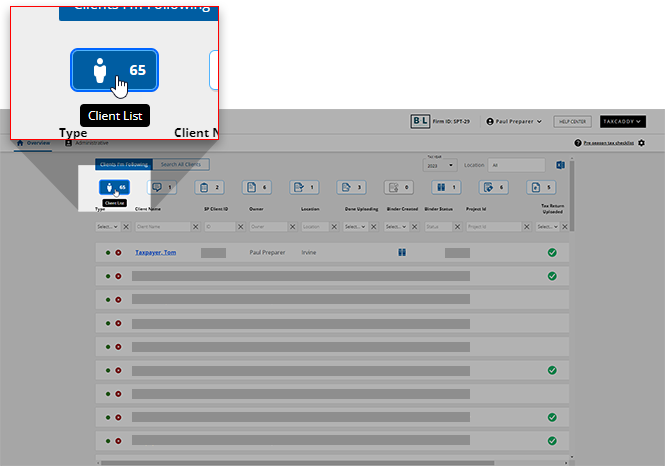Click the red circle icon in Taxpayer, Tom row
Image resolution: width=665 pixels, height=466 pixels.
pyautogui.click(x=118, y=252)
